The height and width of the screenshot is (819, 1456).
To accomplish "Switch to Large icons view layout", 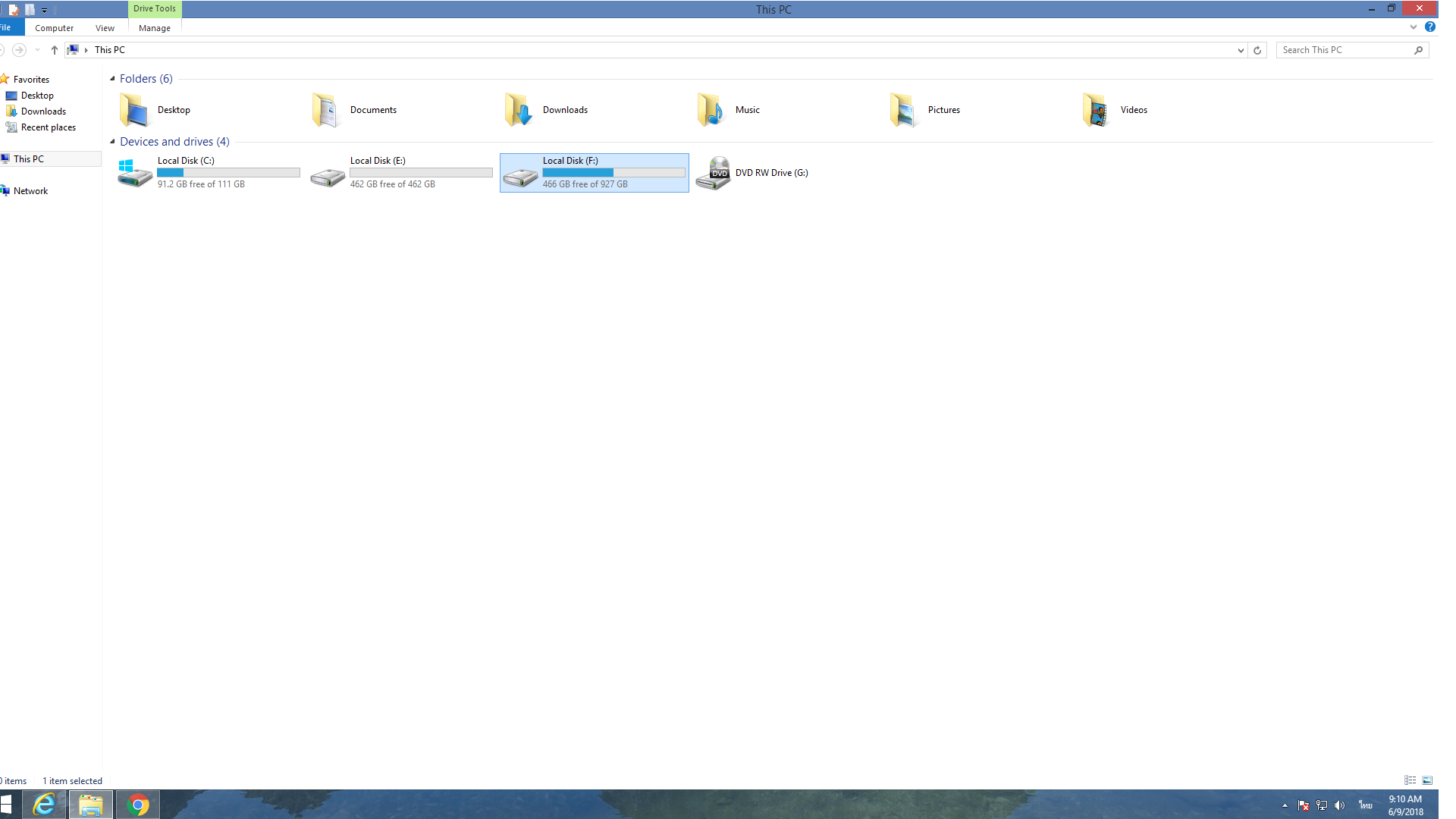I will pos(1427,780).
